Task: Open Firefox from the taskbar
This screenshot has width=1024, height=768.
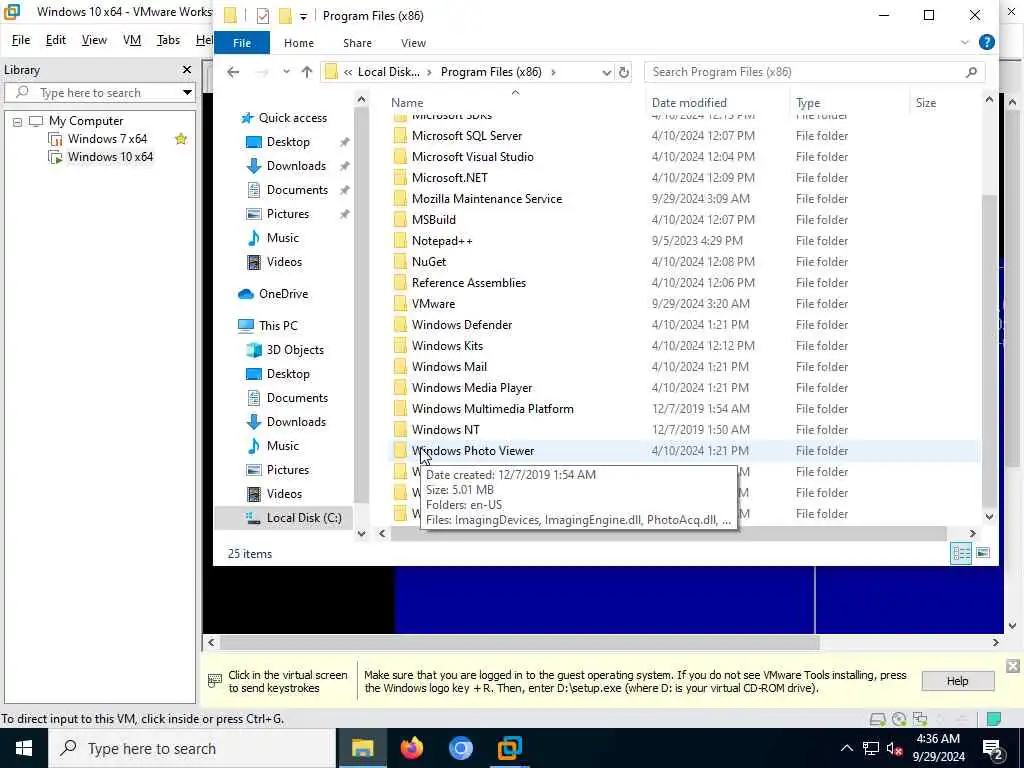Action: coord(411,748)
